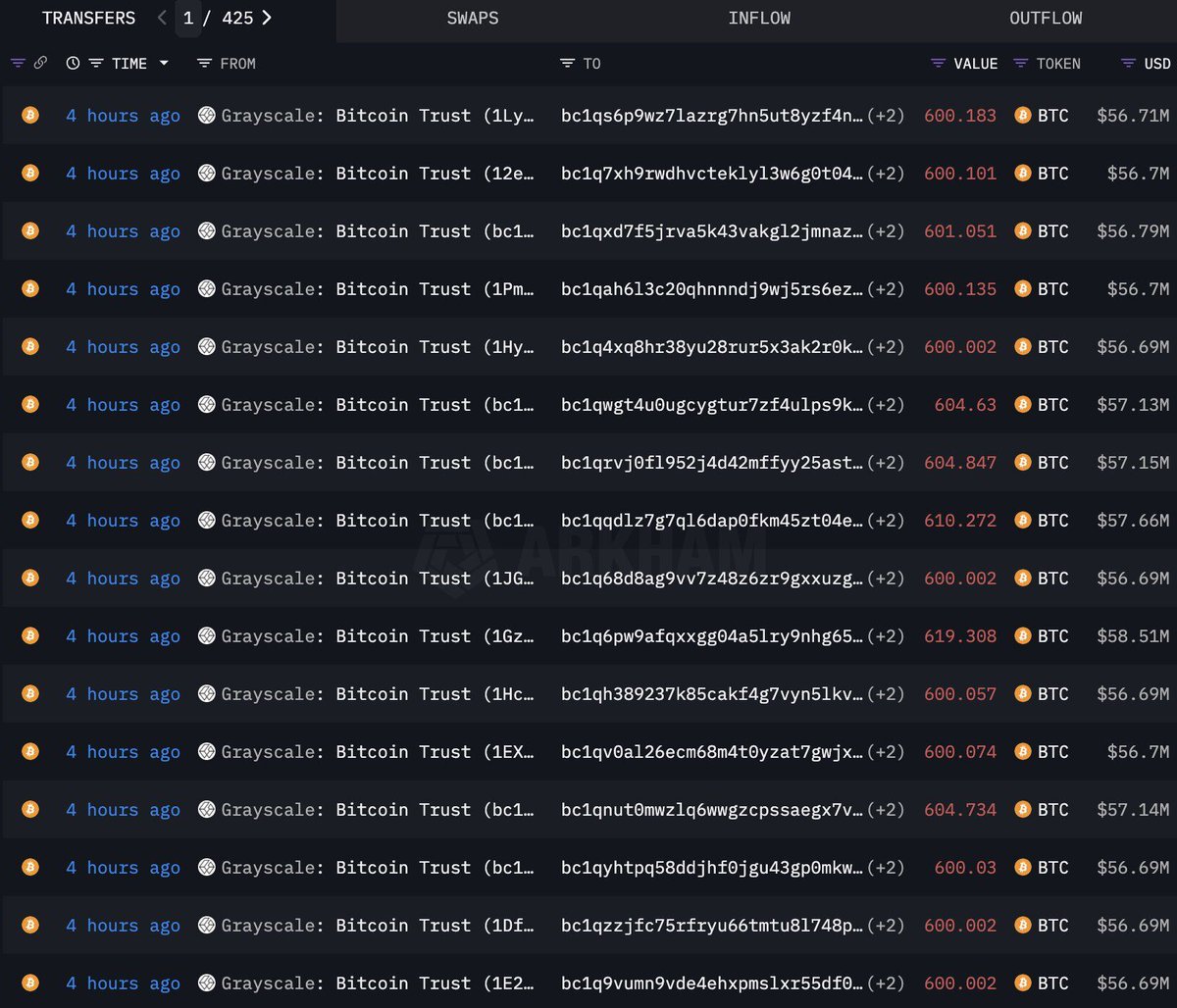The height and width of the screenshot is (1008, 1177).
Task: Expand (+2) recipients for bc1qh389237k85 row
Action: [886, 694]
